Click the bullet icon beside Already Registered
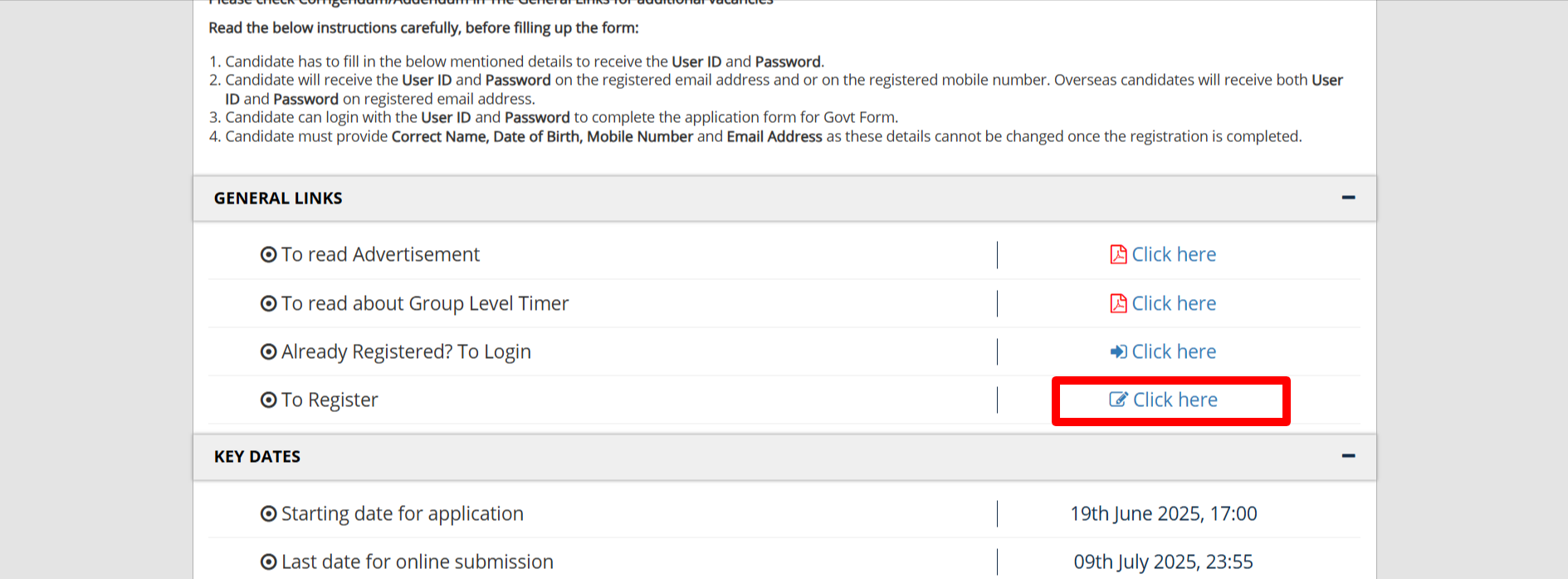The width and height of the screenshot is (1568, 579). (268, 351)
